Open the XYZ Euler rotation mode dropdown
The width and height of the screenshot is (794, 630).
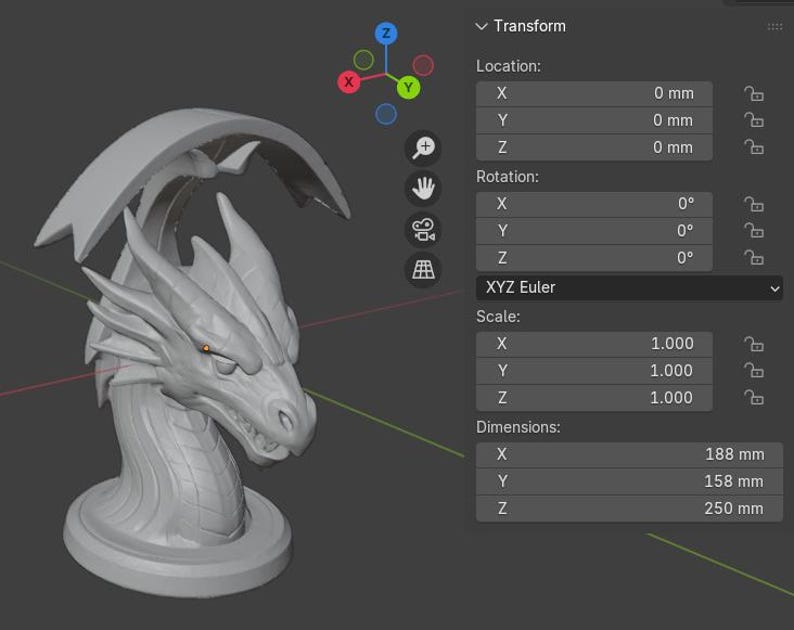[629, 288]
